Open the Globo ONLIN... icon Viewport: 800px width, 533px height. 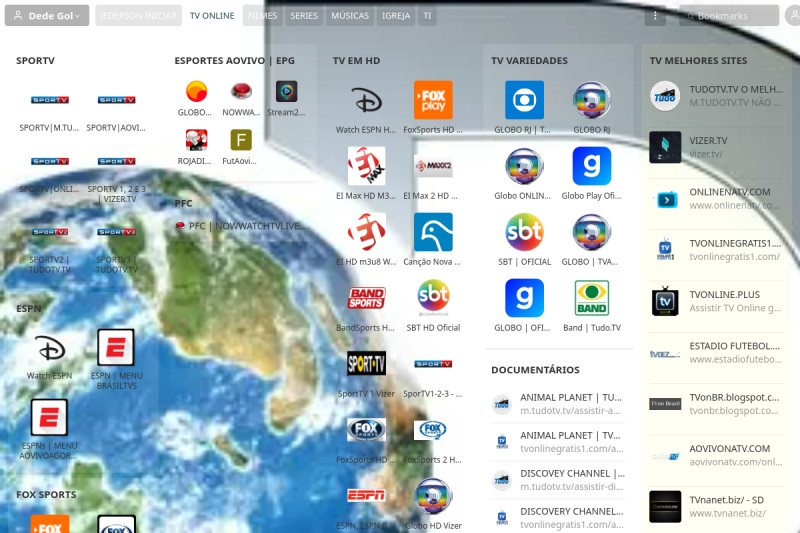[524, 166]
